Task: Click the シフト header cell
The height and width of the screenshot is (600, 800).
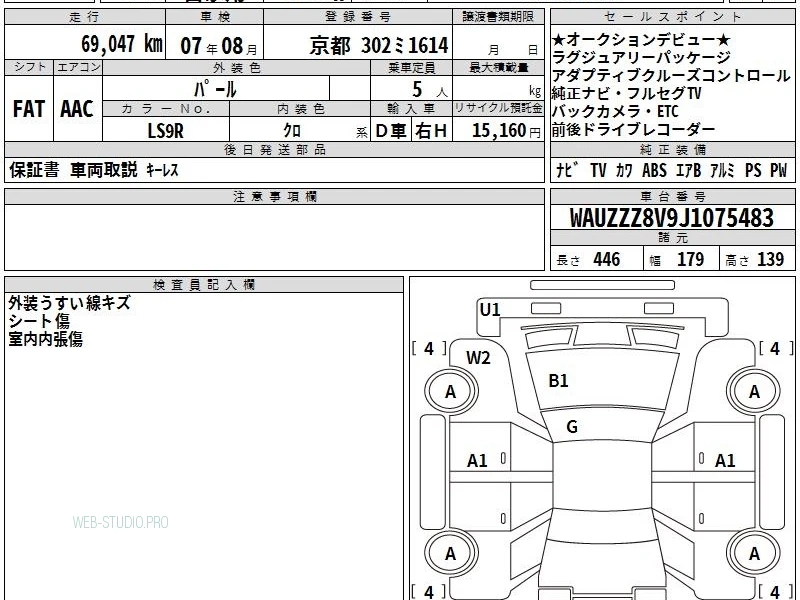Action: 29,67
